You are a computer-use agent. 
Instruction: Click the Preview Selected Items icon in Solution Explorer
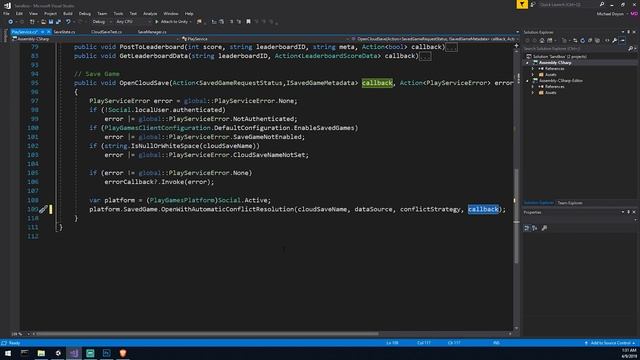coord(622,40)
